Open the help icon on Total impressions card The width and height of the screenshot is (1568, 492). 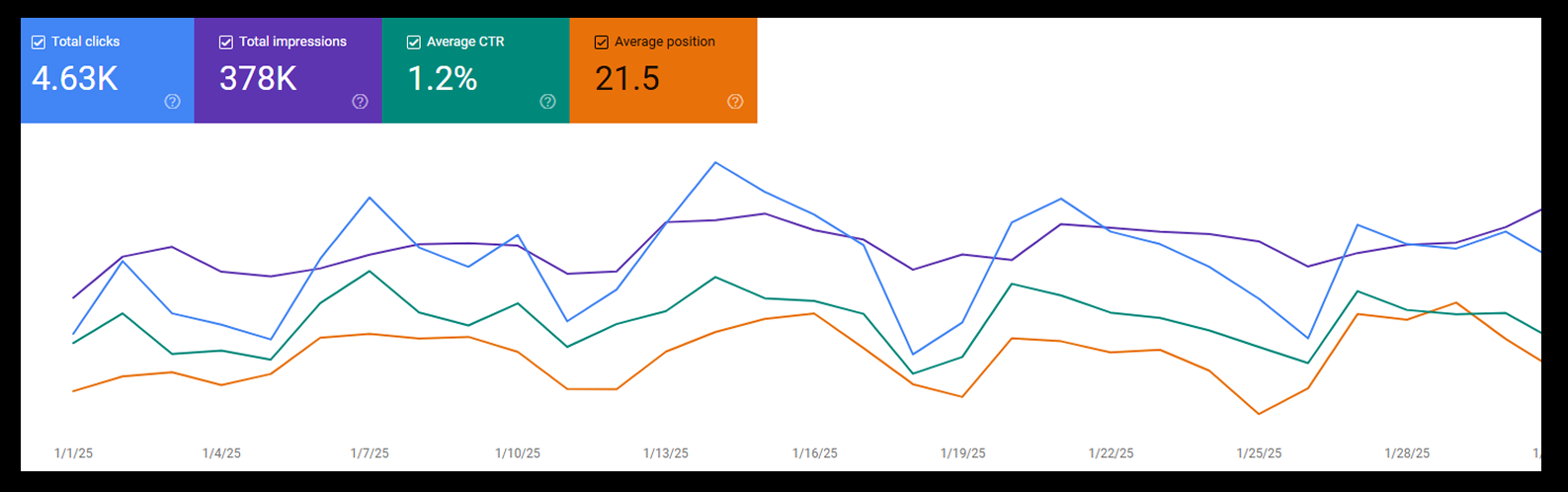pyautogui.click(x=360, y=102)
